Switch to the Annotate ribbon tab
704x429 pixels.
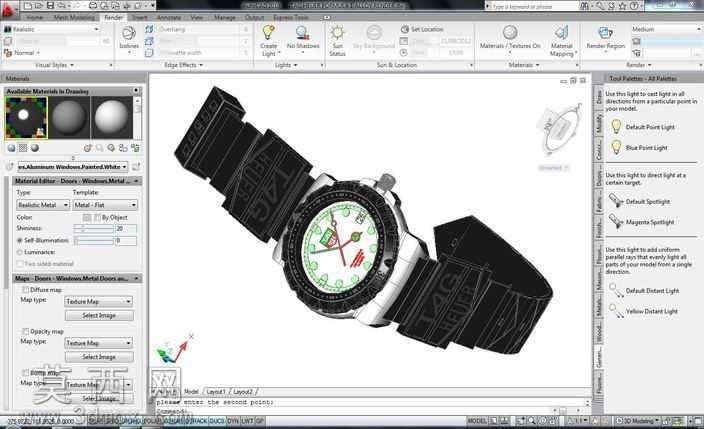click(x=169, y=18)
